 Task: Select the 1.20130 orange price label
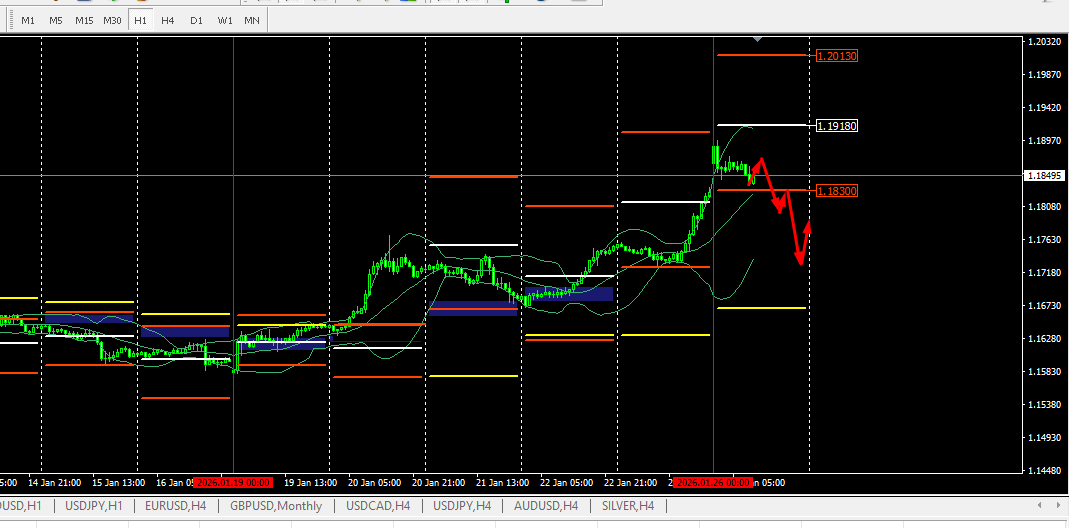[x=837, y=55]
